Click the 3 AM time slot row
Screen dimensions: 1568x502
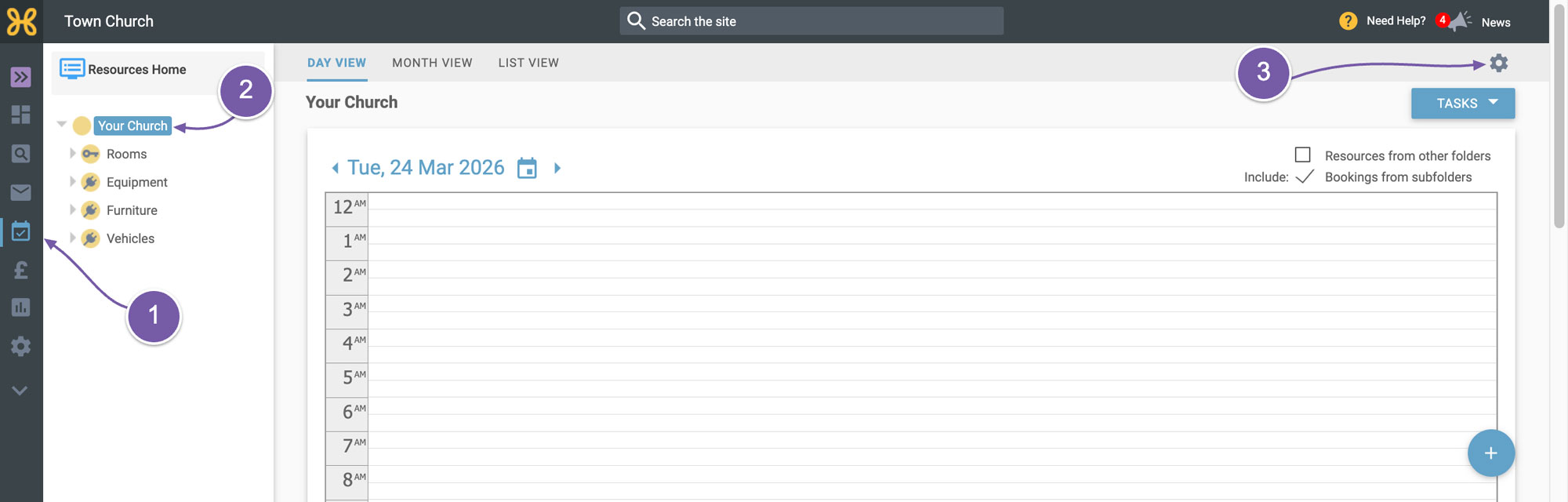coord(932,312)
